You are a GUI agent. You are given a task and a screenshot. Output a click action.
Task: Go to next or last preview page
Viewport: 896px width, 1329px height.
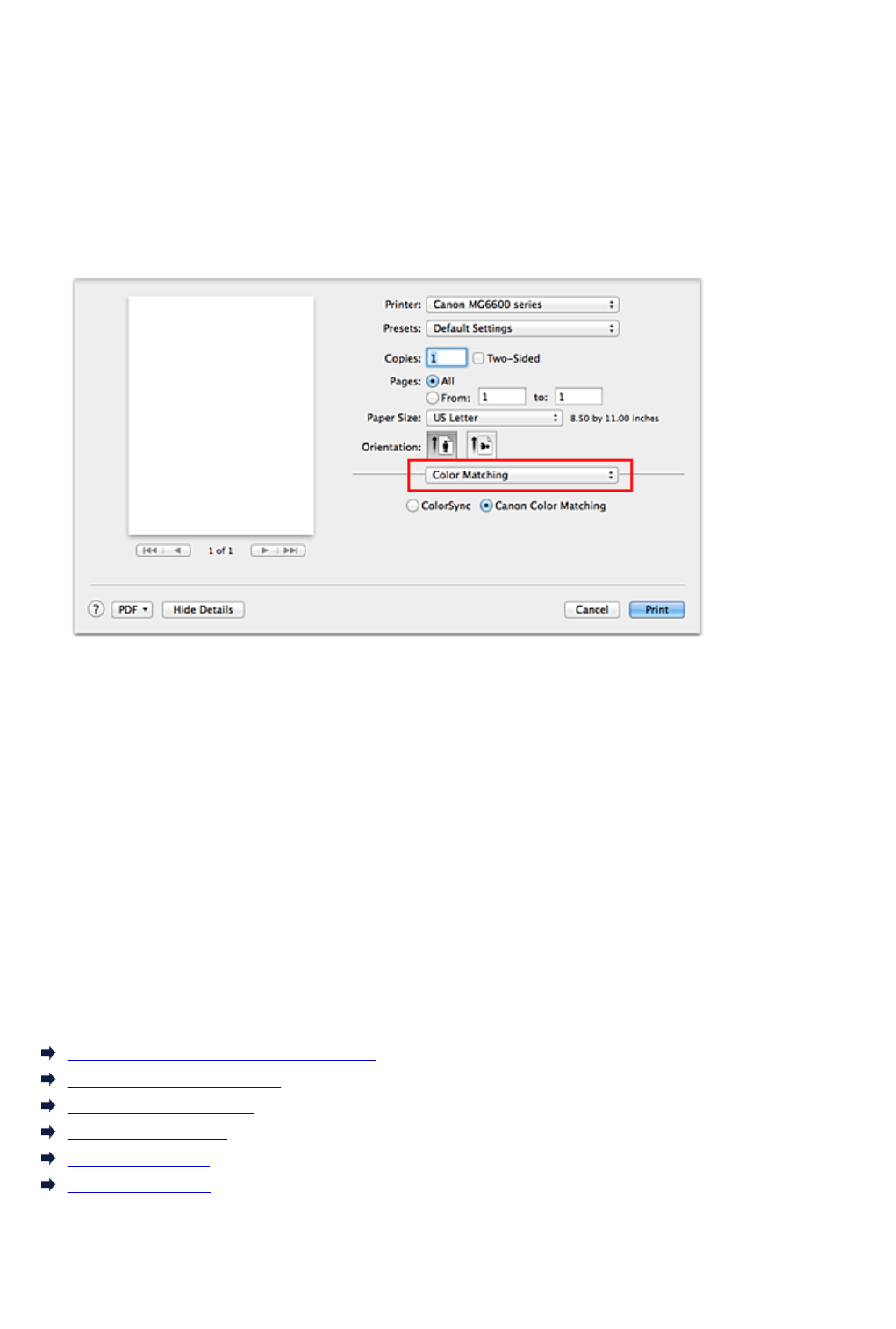(278, 550)
